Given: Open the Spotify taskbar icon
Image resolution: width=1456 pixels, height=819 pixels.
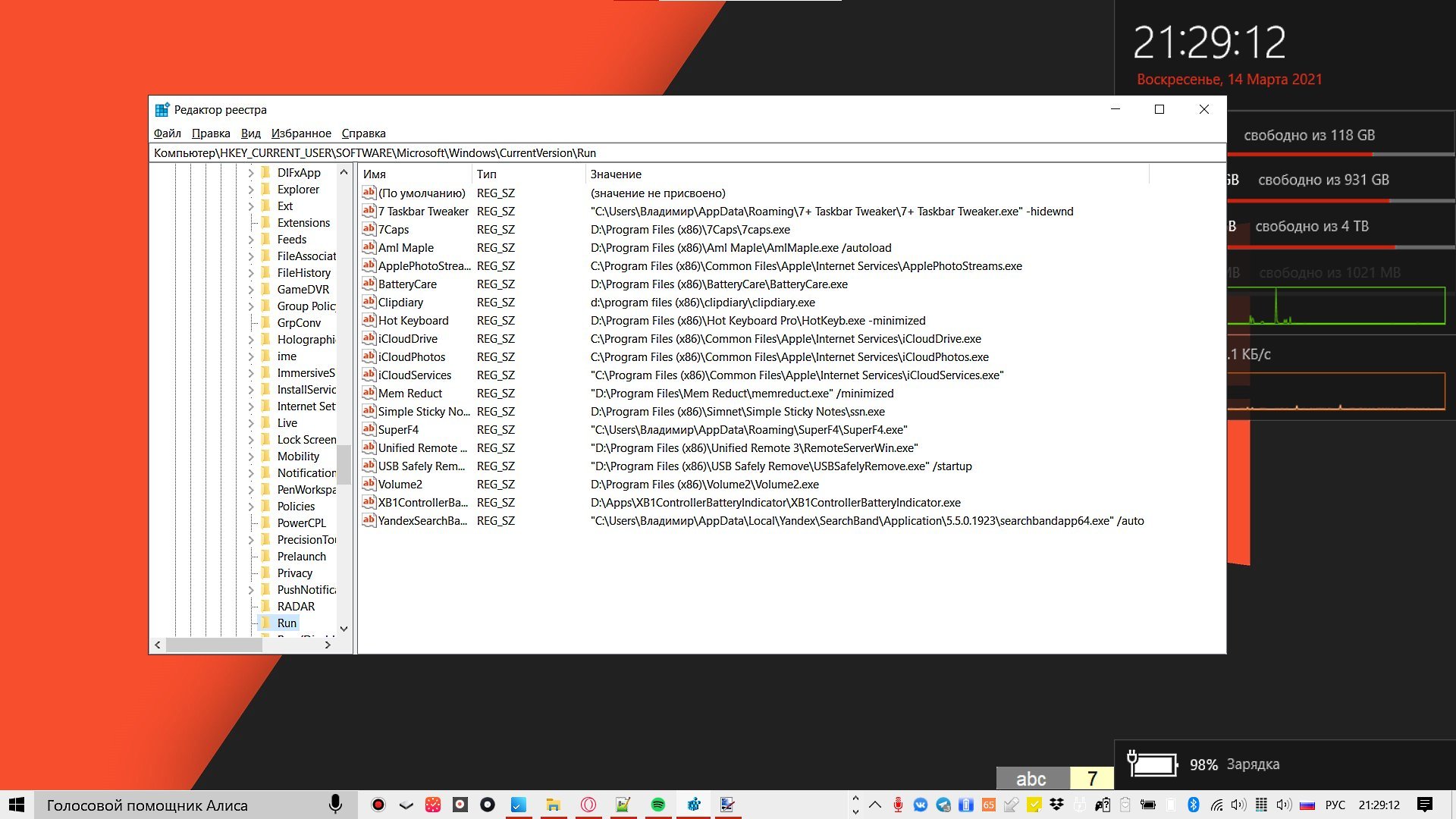Looking at the screenshot, I should [x=658, y=805].
